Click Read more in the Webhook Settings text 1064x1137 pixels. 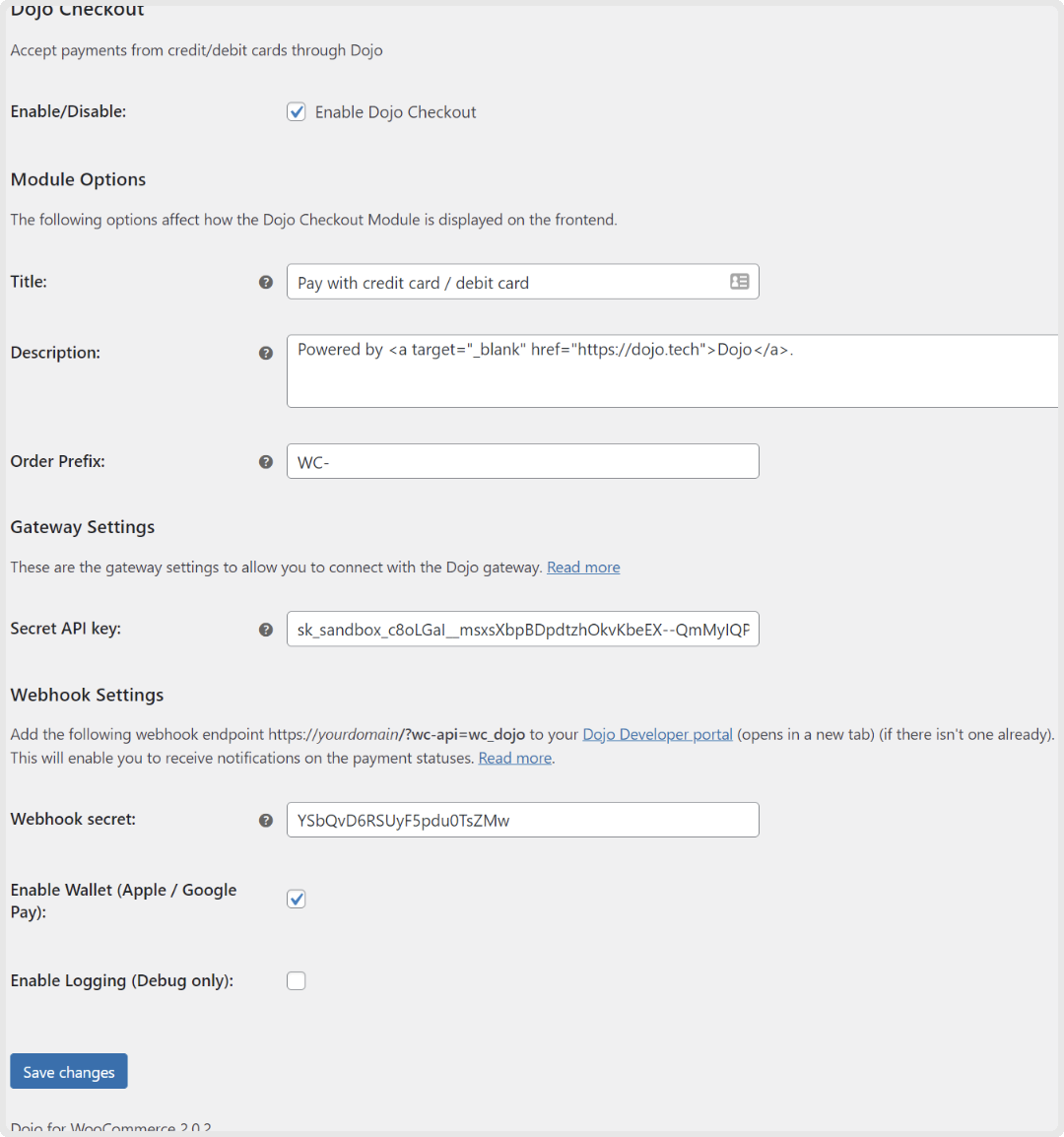514,758
